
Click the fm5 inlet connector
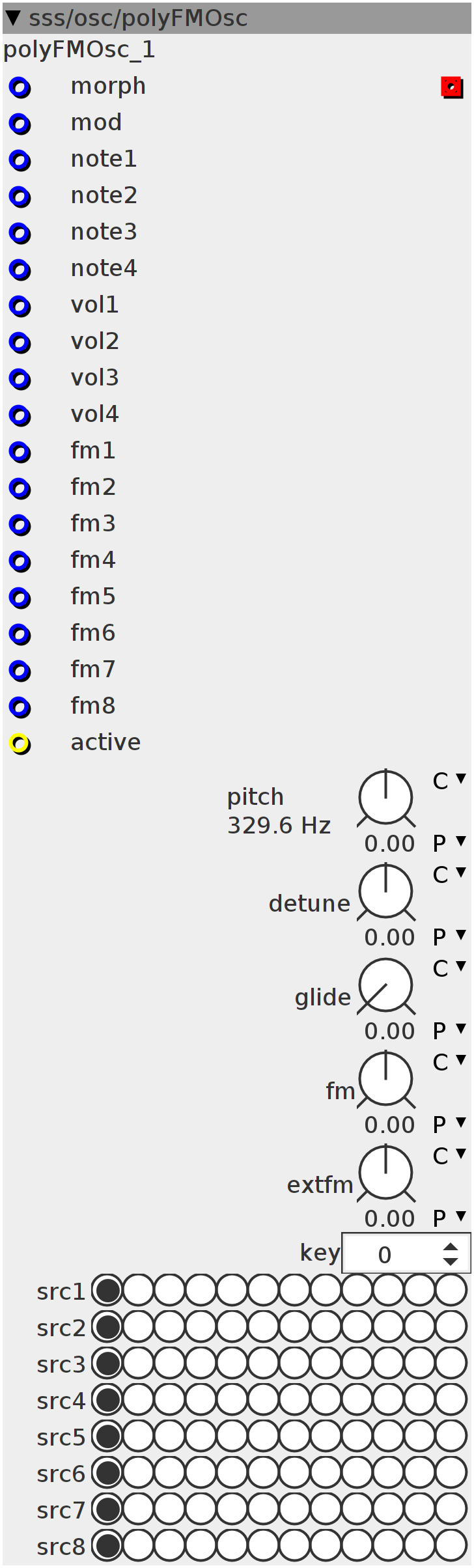pyautogui.click(x=20, y=598)
